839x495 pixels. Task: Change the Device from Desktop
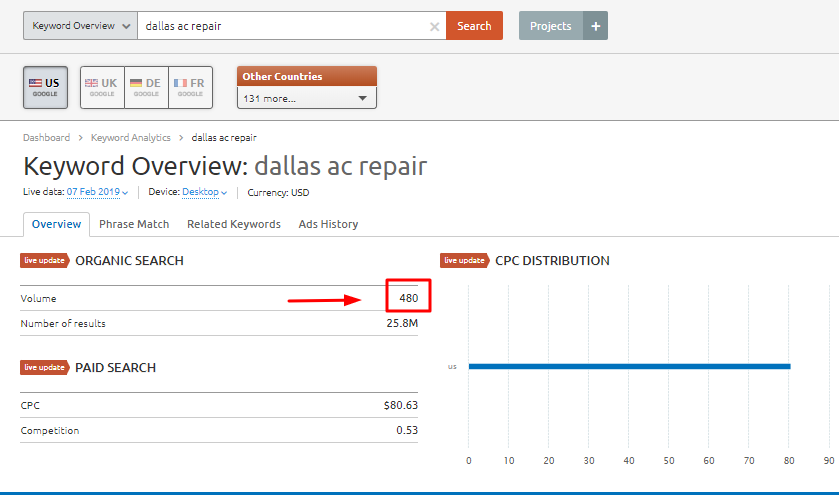point(204,192)
